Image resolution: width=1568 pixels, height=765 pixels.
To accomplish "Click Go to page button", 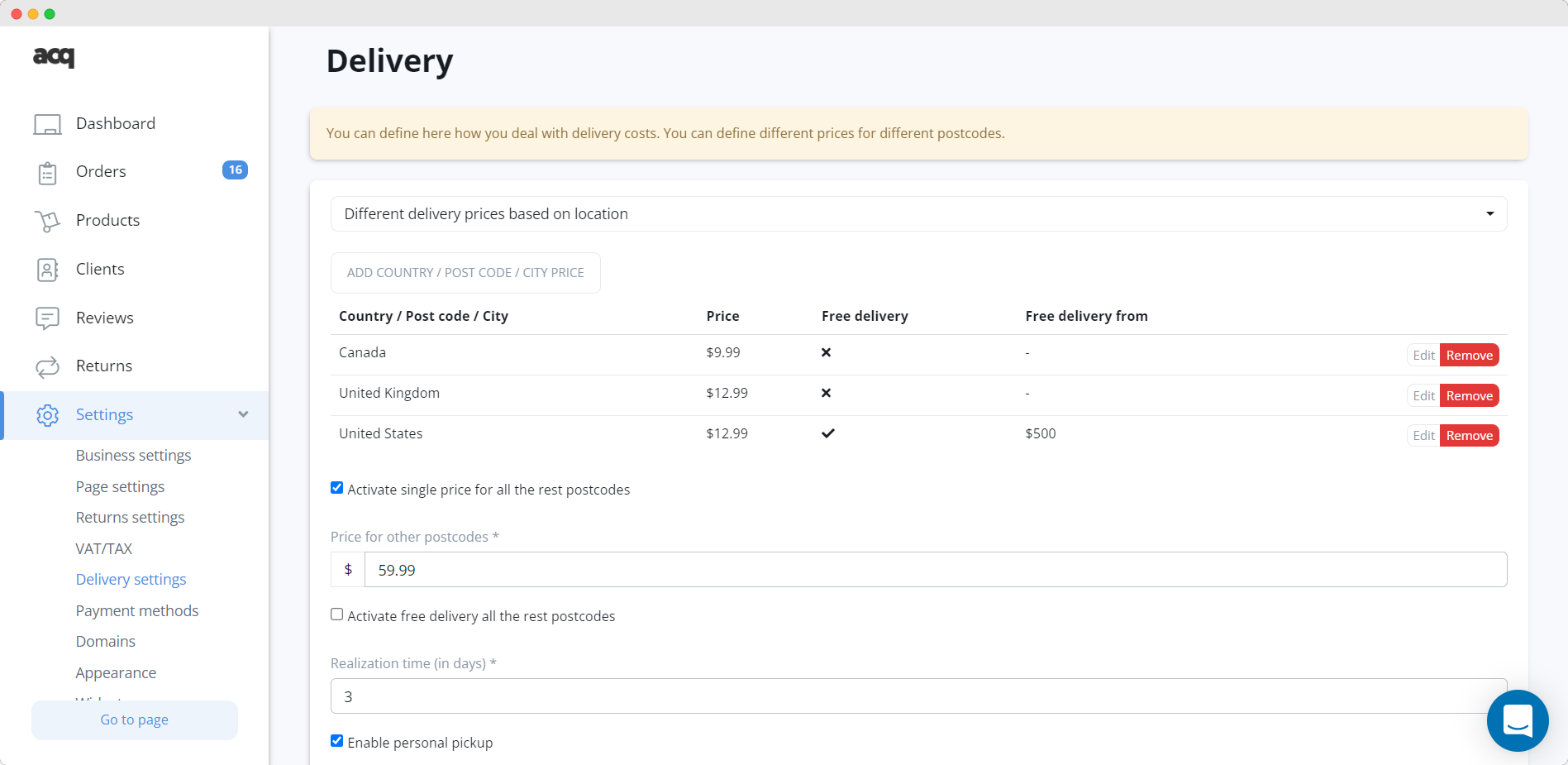I will pos(135,720).
